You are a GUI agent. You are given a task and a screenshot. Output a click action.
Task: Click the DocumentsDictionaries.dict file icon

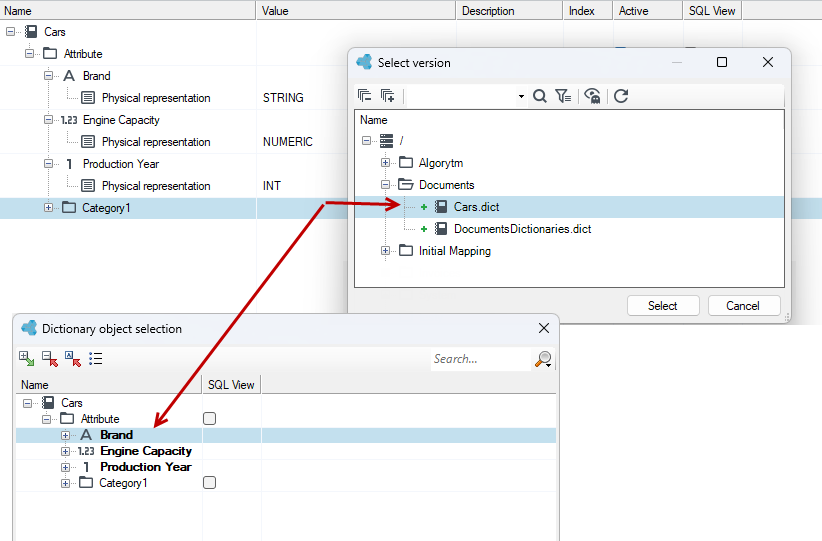441,229
